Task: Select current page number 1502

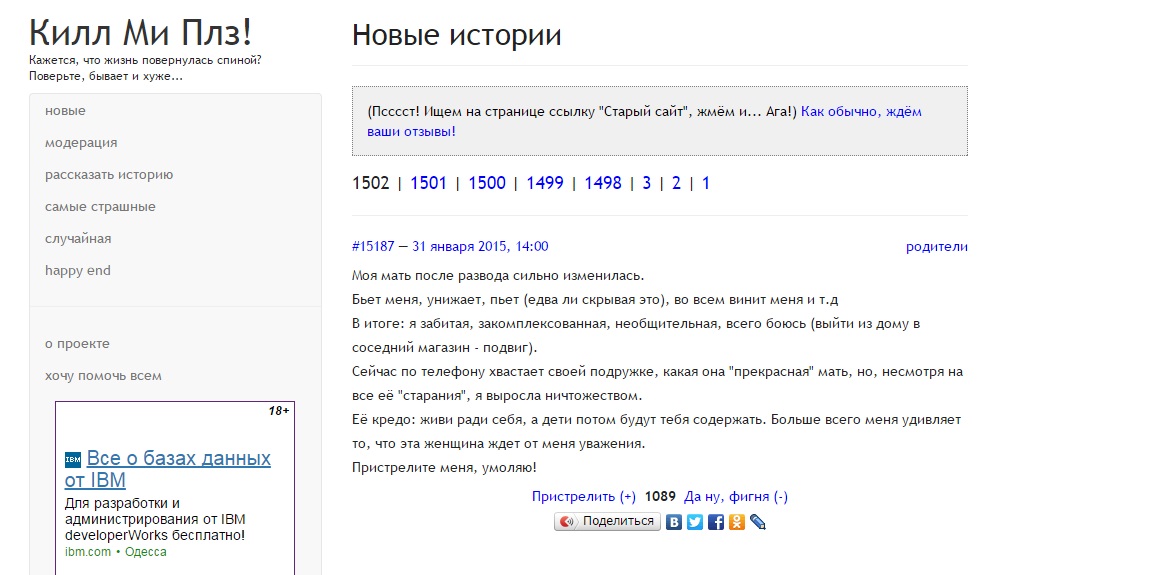Action: pos(370,183)
